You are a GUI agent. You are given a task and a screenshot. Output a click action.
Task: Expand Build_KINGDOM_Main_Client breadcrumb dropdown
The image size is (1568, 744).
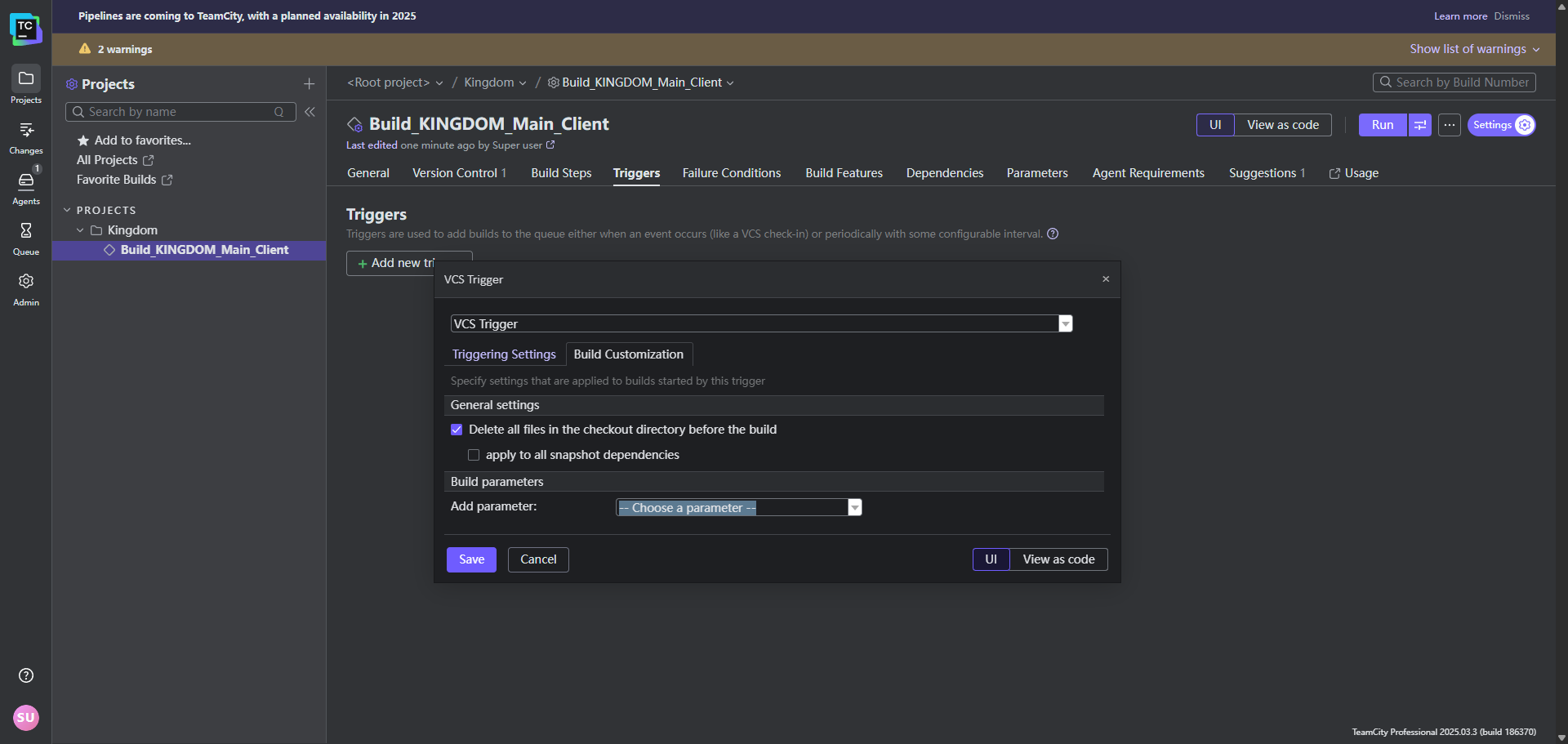730,83
